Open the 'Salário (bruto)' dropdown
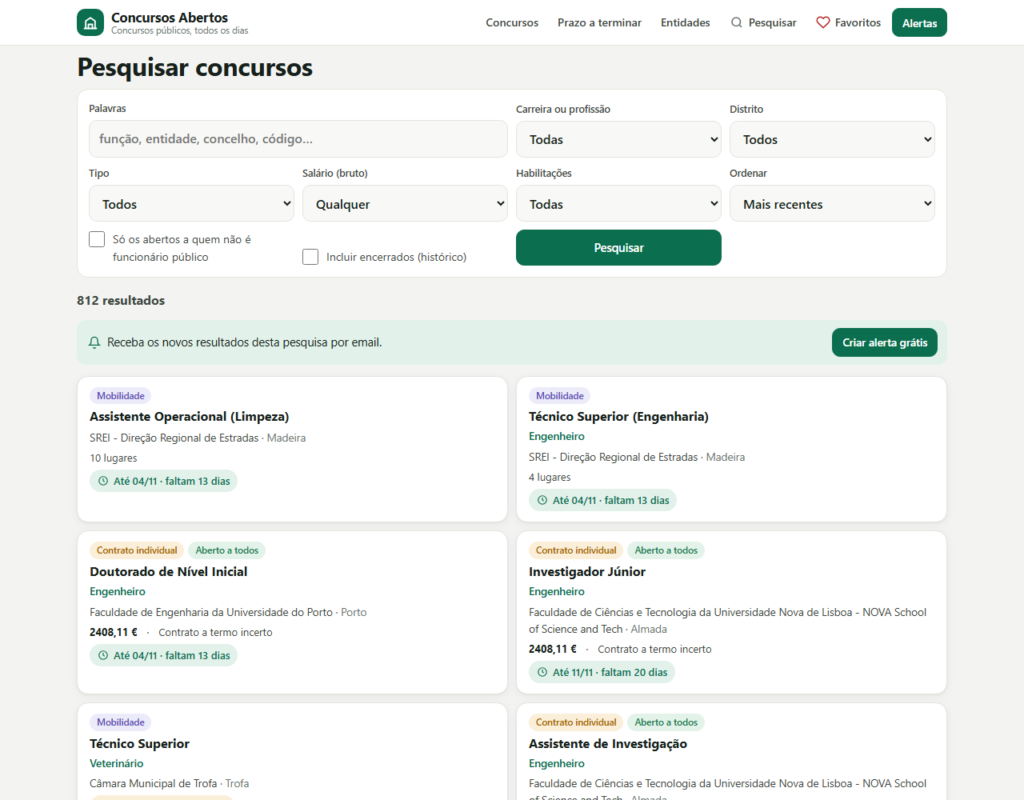 (x=405, y=204)
